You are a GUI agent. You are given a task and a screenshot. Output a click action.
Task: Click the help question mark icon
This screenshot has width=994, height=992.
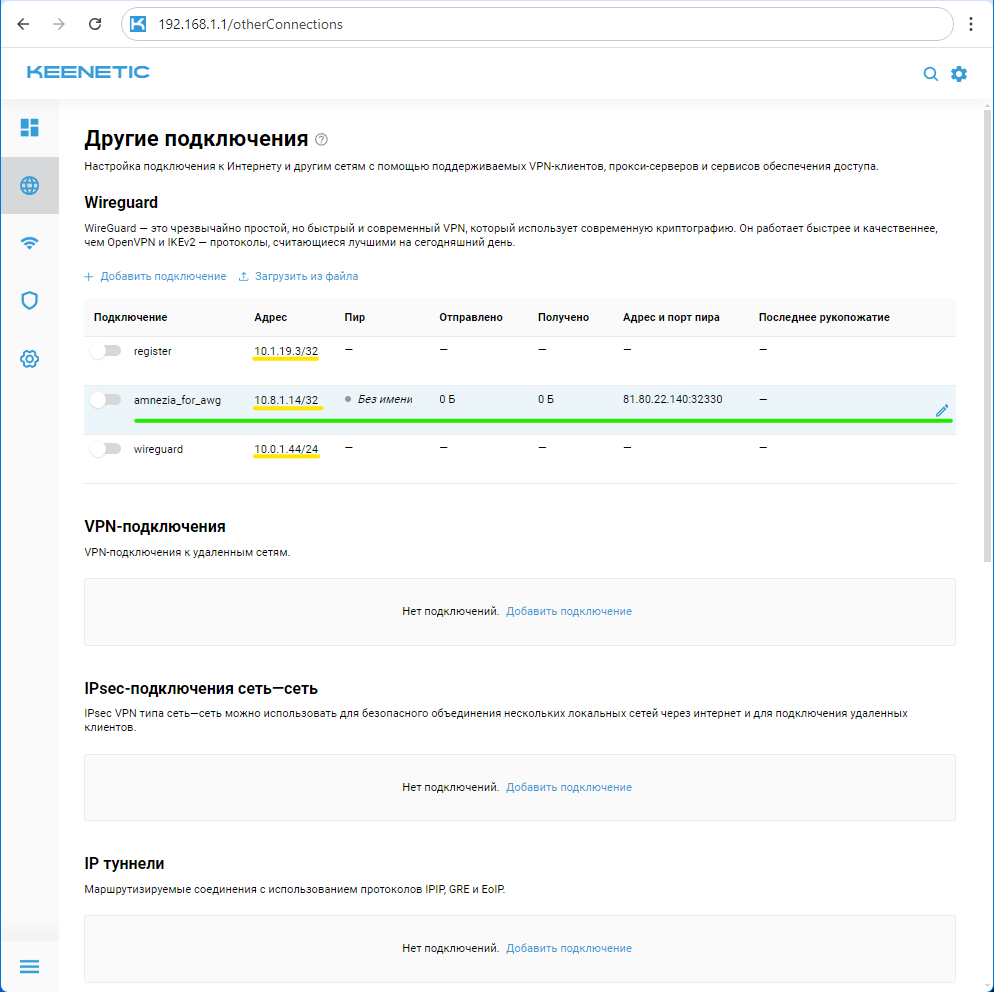321,139
